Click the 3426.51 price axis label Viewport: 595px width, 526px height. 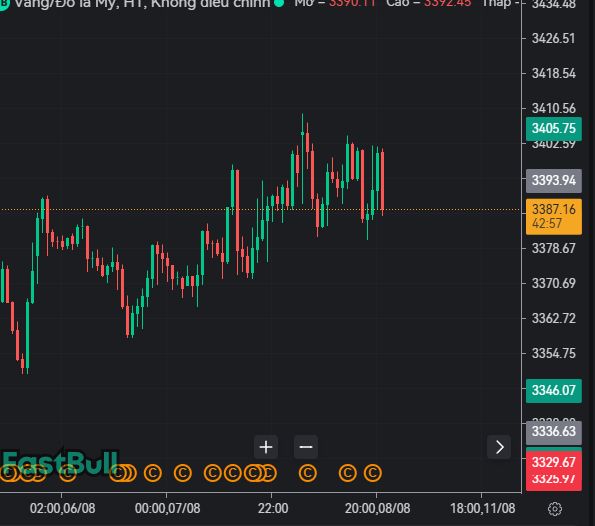pyautogui.click(x=554, y=39)
